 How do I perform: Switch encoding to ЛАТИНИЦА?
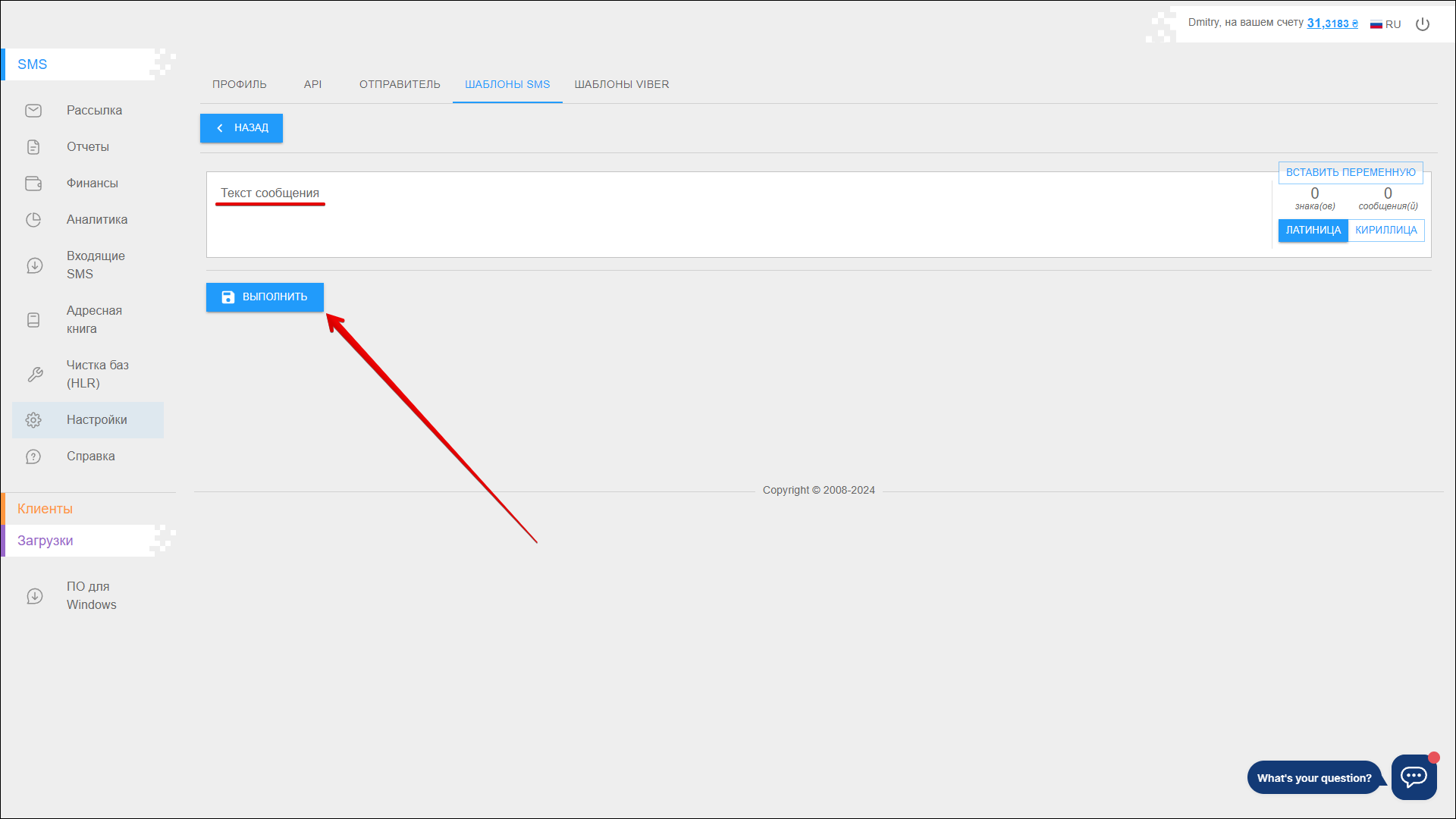(x=1313, y=231)
